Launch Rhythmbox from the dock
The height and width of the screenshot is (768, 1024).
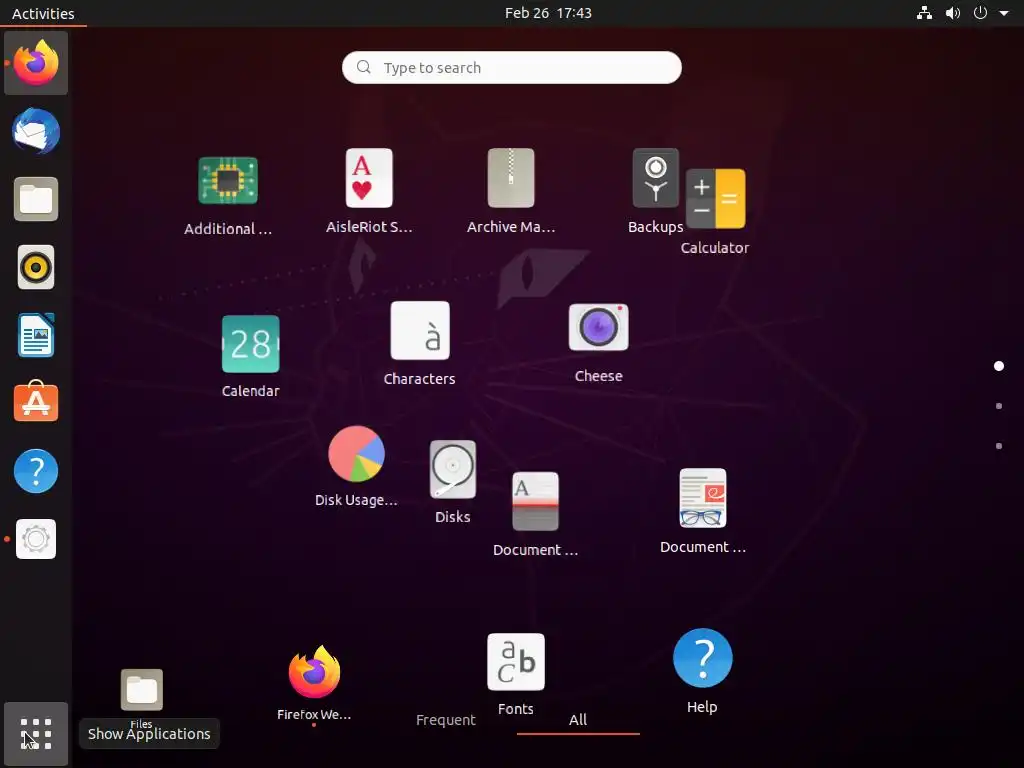[x=36, y=267]
